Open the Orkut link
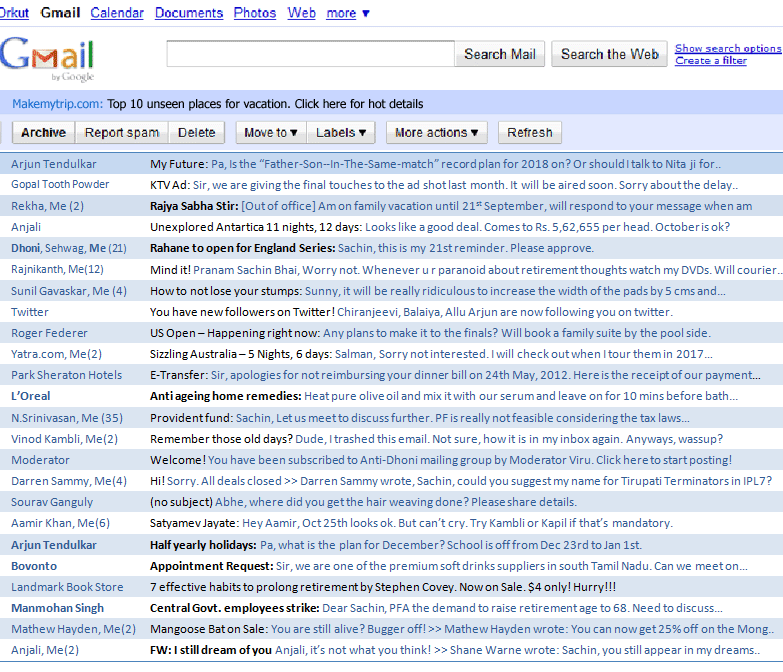This screenshot has width=783, height=672. click(x=14, y=12)
